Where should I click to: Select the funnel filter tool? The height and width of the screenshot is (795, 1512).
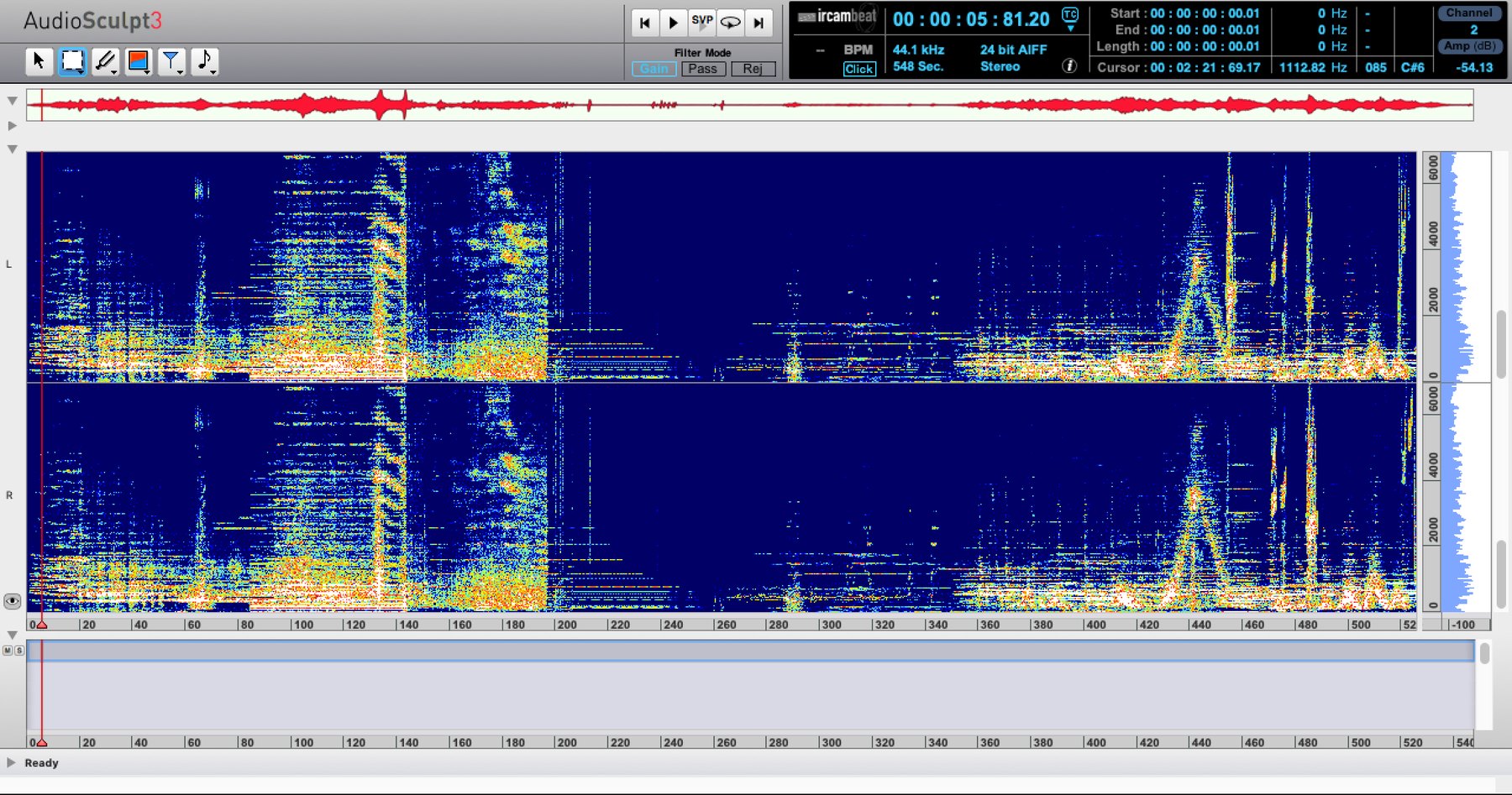(171, 61)
